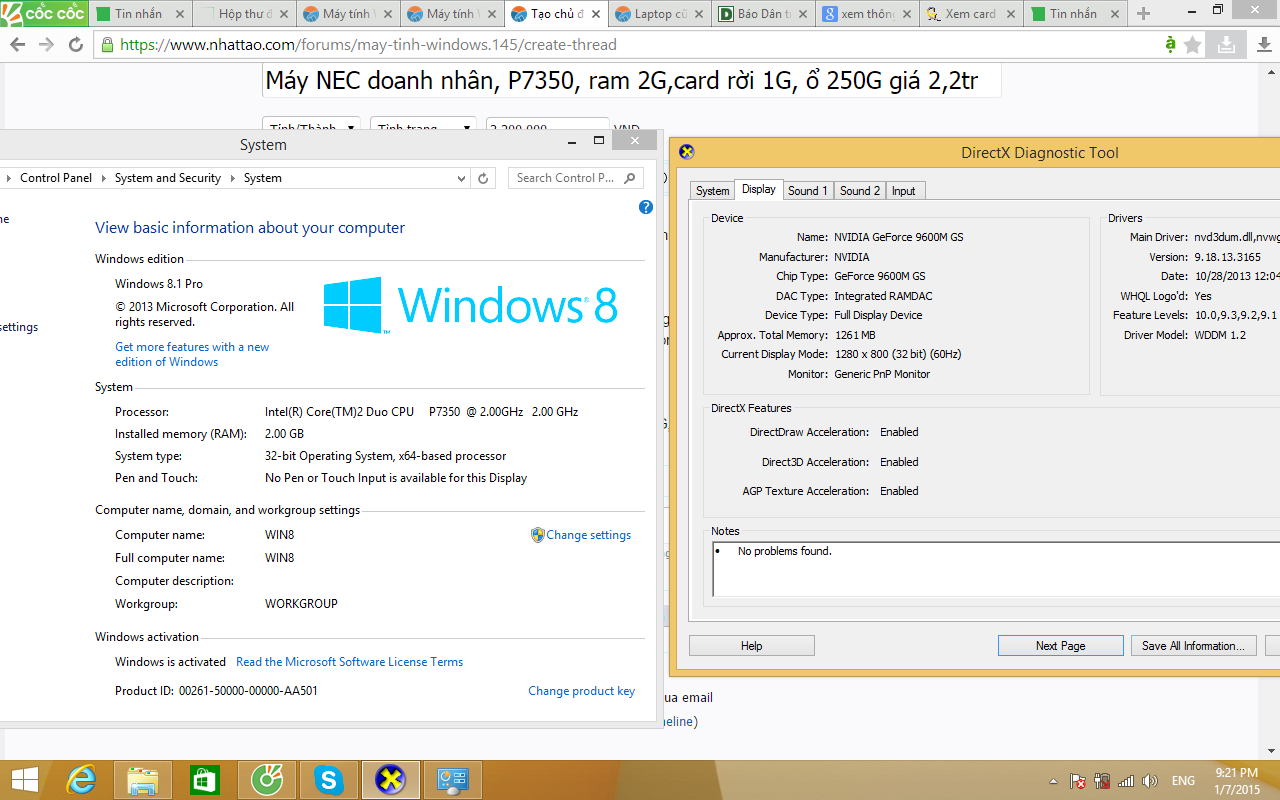Refresh the System window address bar
The height and width of the screenshot is (800, 1280).
point(483,178)
